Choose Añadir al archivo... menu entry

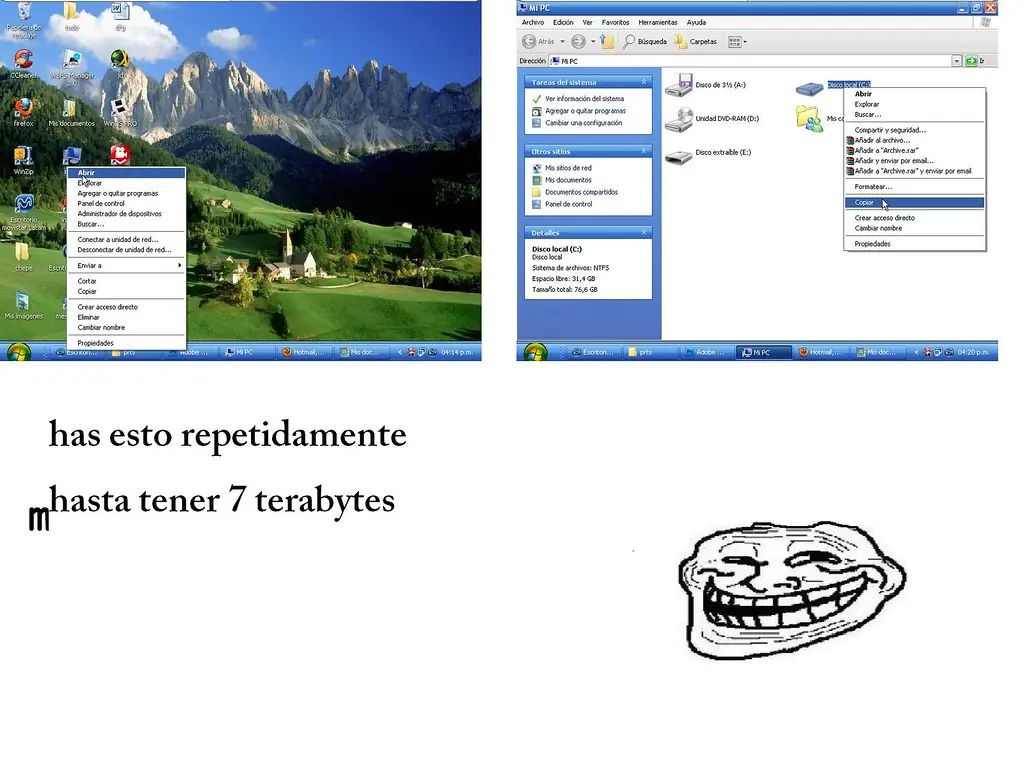[x=914, y=140]
